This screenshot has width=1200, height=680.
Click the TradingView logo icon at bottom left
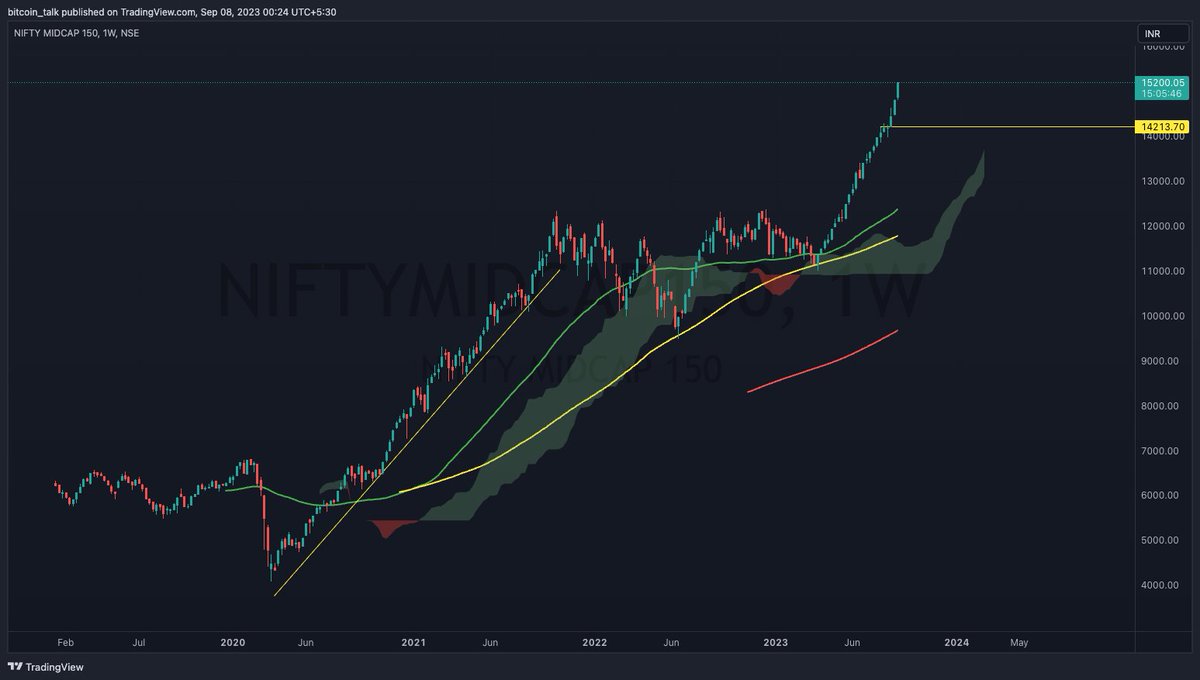click(16, 667)
